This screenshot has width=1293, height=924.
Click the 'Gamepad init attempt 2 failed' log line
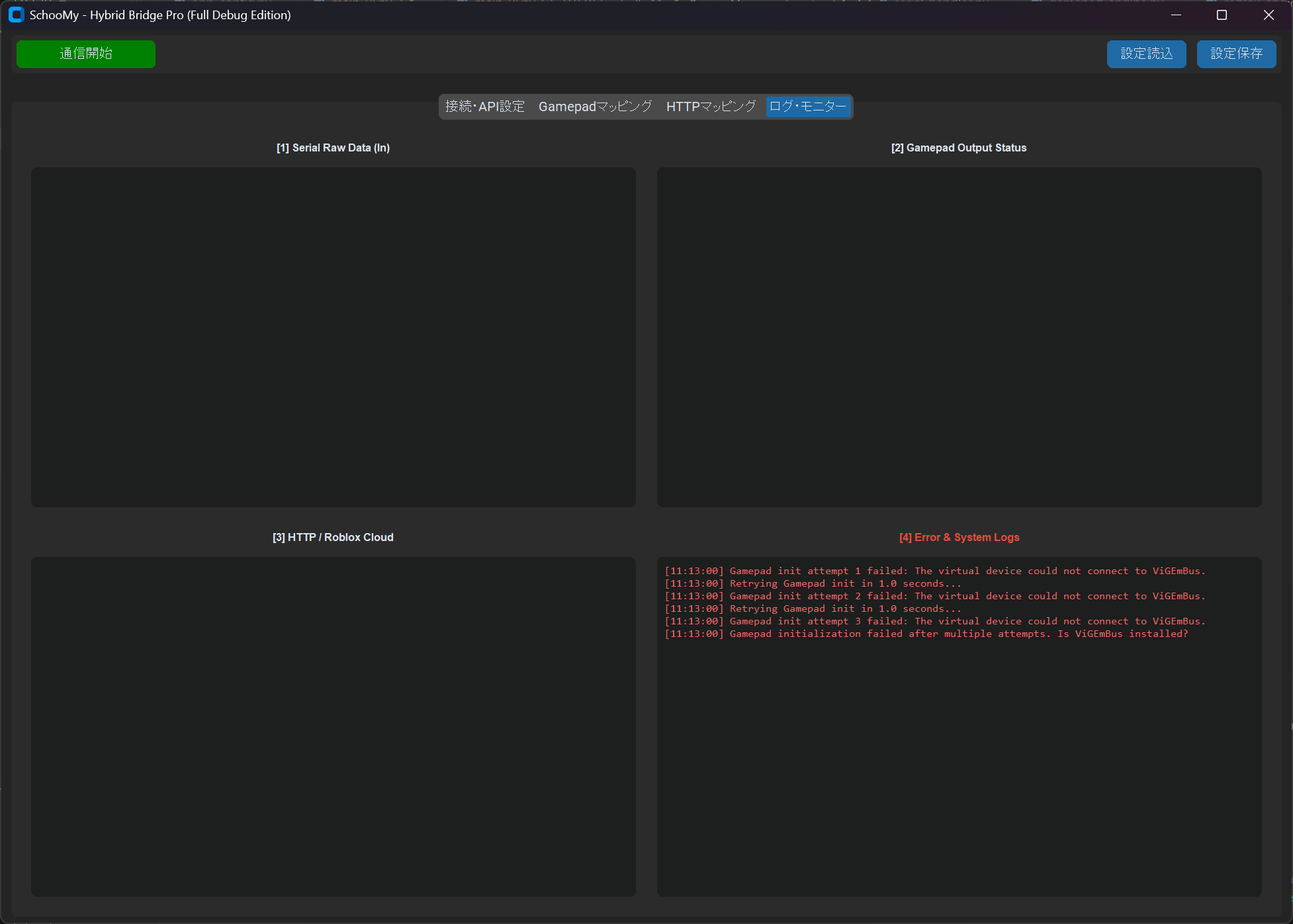(x=935, y=596)
